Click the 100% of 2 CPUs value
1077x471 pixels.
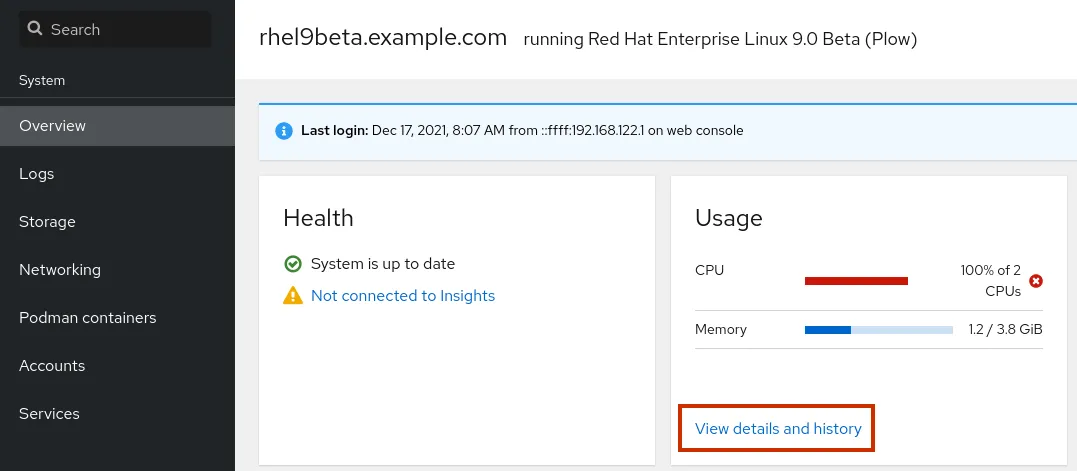point(990,281)
